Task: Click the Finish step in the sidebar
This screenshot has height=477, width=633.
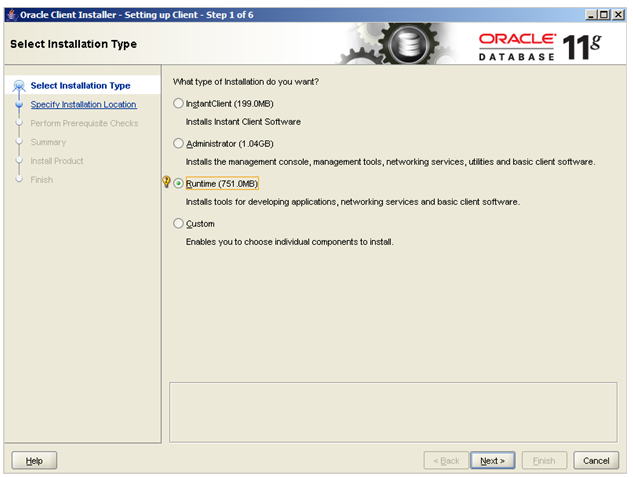Action: click(x=42, y=180)
